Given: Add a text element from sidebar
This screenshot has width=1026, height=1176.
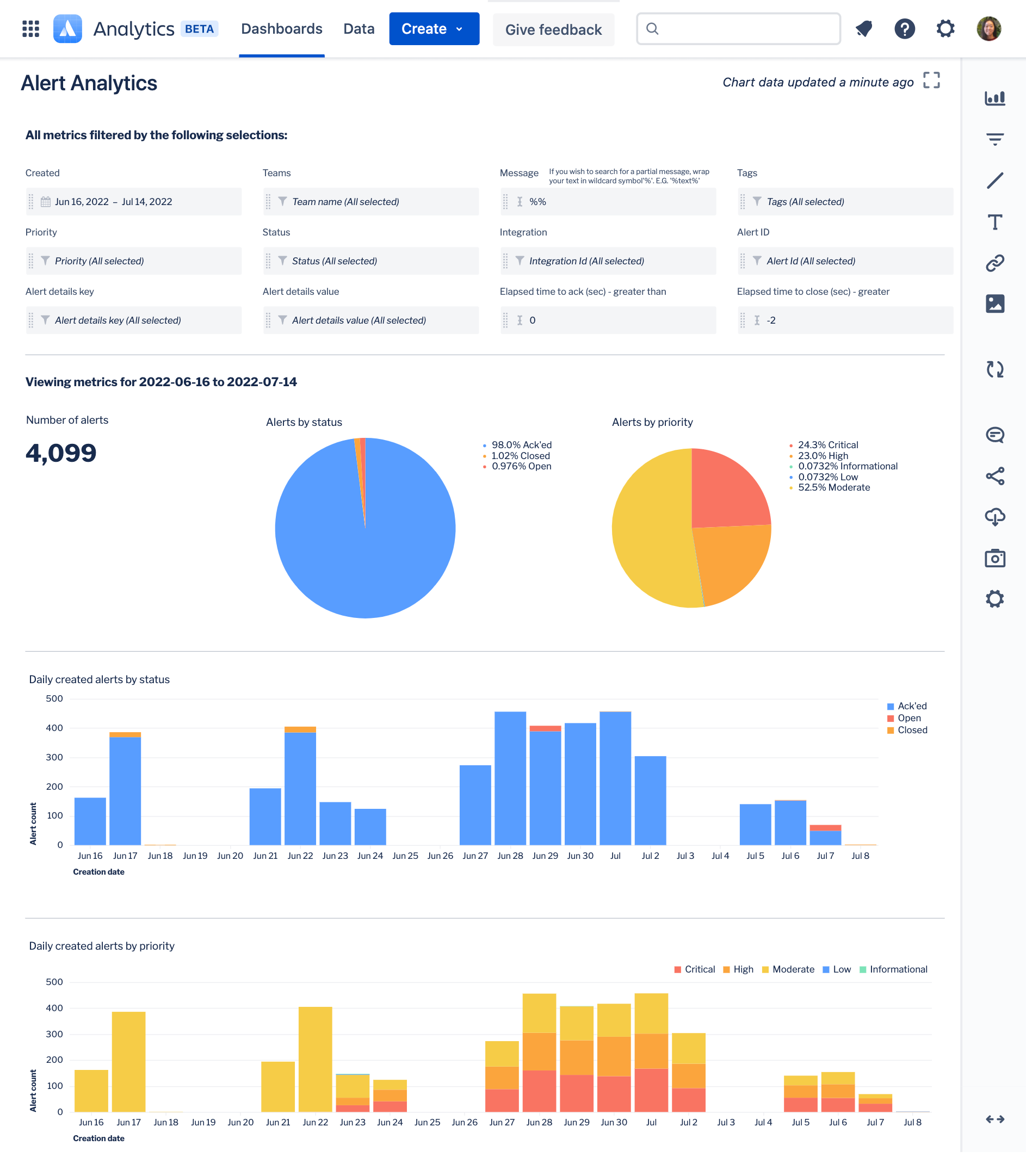Looking at the screenshot, I should [995, 221].
